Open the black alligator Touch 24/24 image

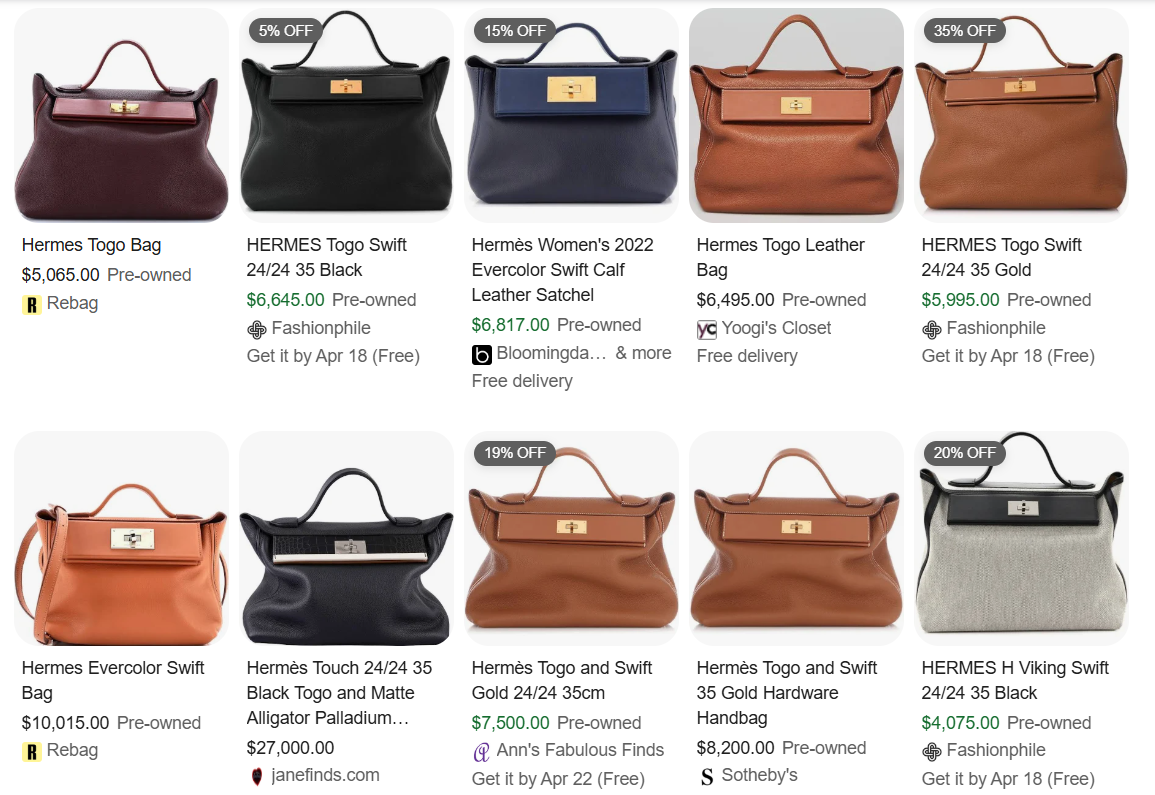coord(346,539)
